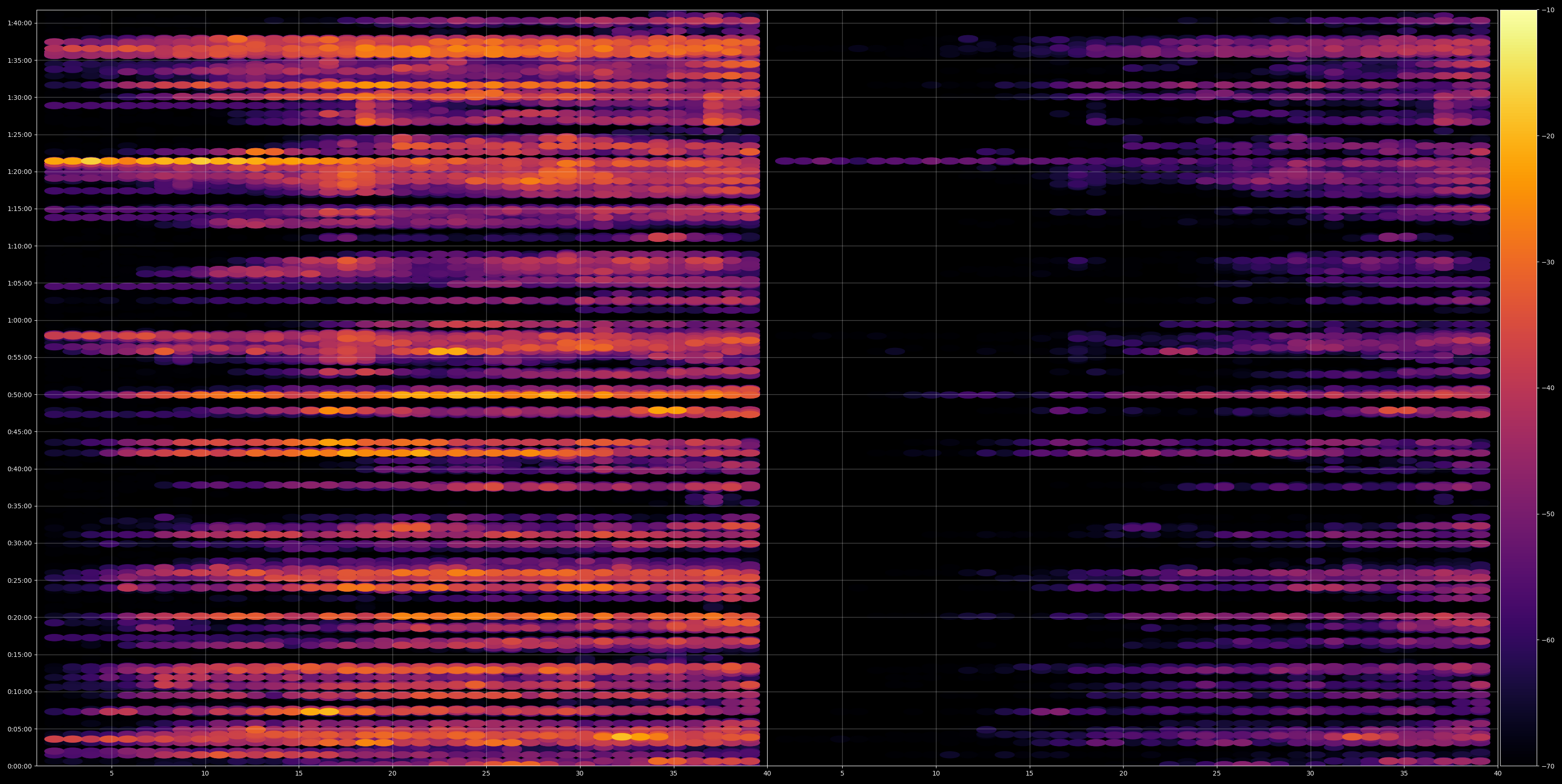Pick x-axis tick 20 of the right heatmap

(x=1123, y=774)
